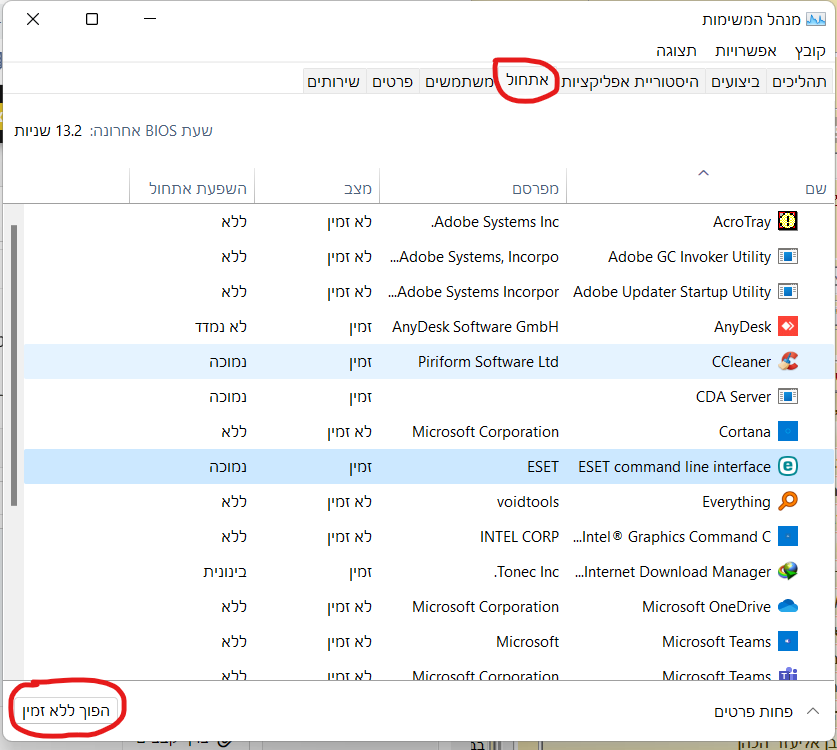Click the 13.2 שניות BIOS time text

click(x=48, y=131)
